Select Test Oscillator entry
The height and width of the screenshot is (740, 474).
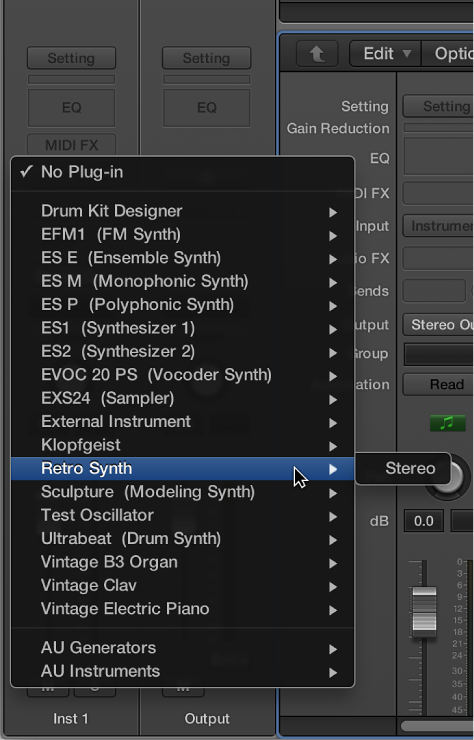click(183, 515)
